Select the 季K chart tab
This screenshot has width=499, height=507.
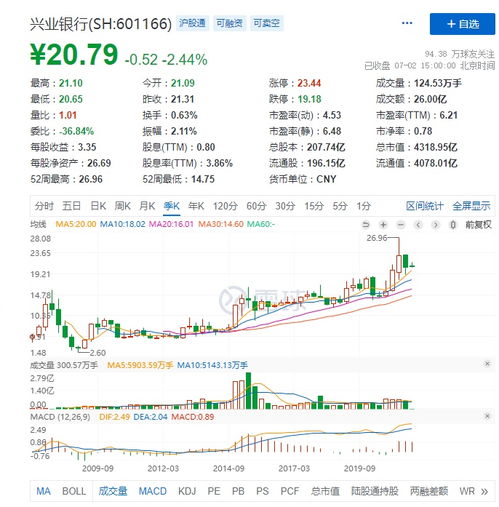click(x=172, y=206)
